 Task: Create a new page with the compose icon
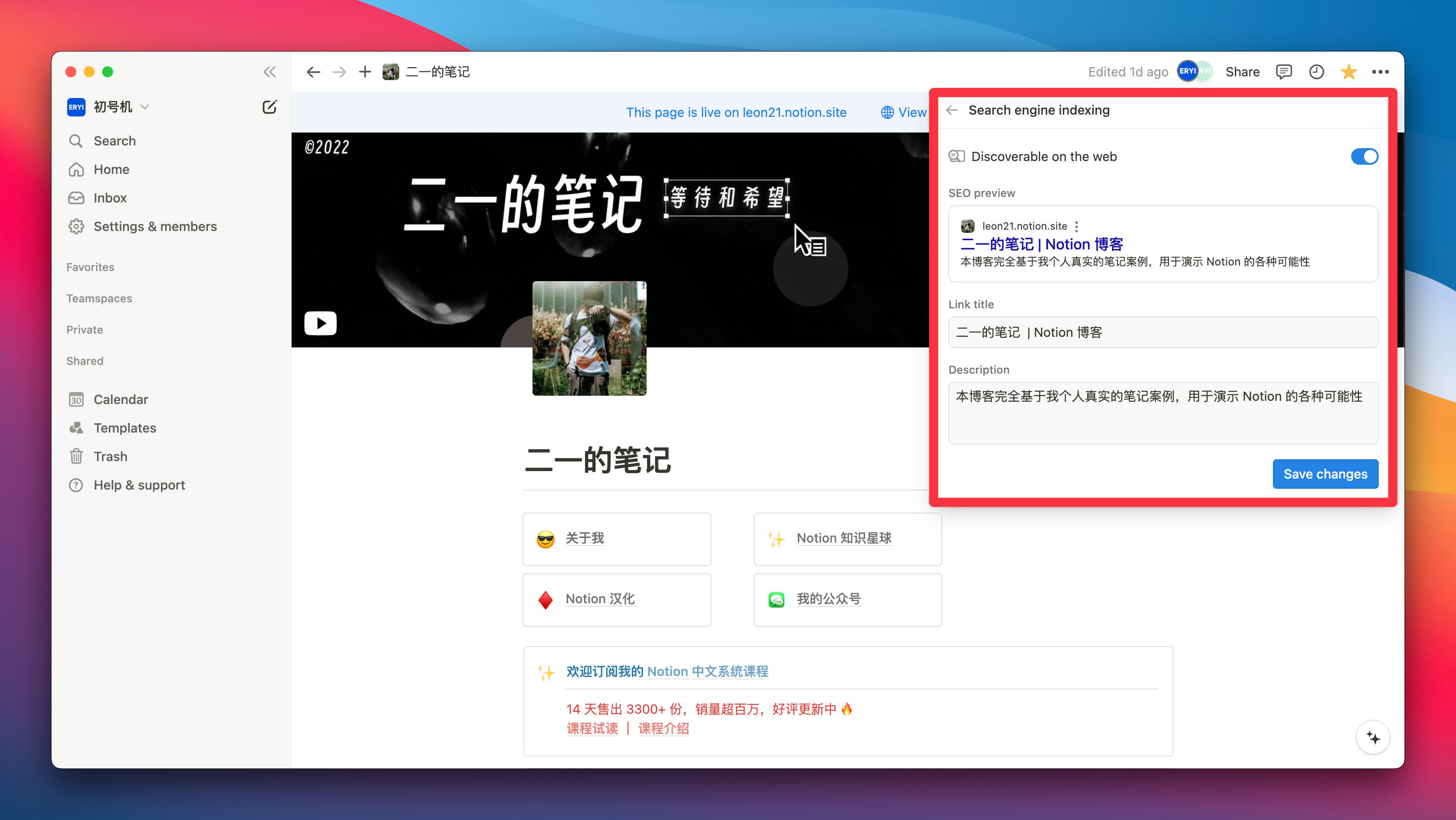coord(269,107)
